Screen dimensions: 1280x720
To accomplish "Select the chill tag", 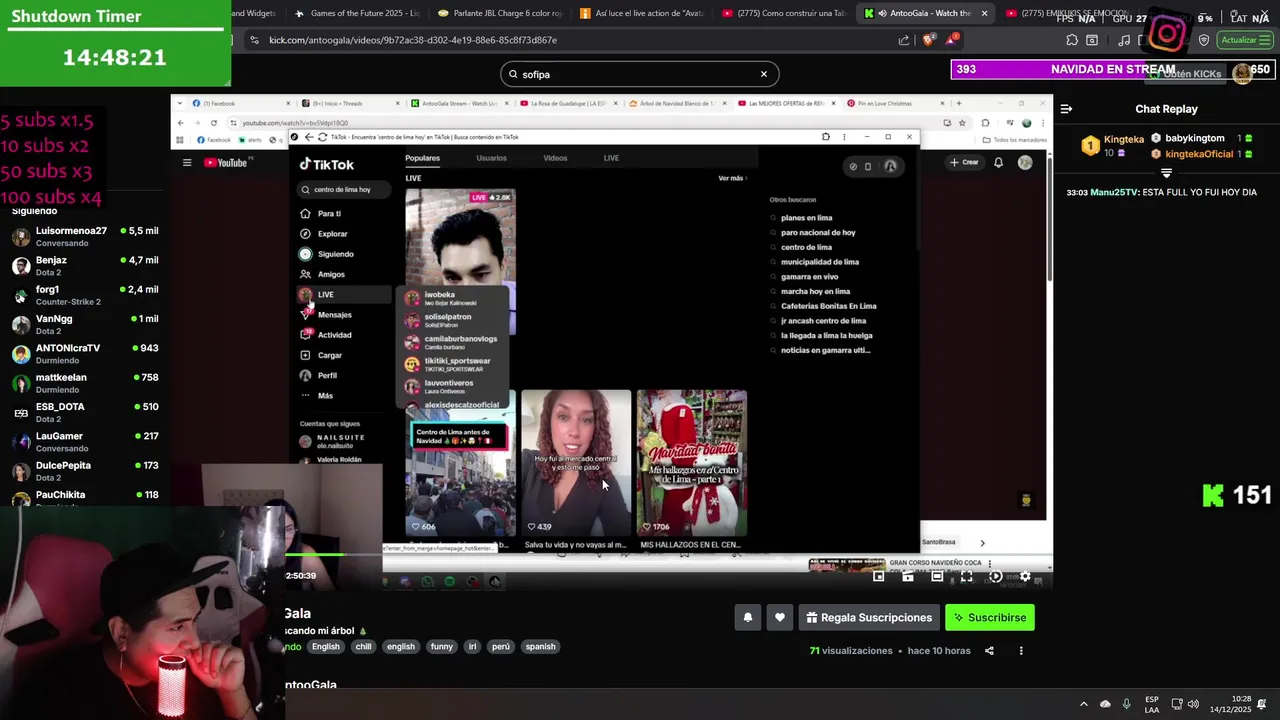I will 363,646.
